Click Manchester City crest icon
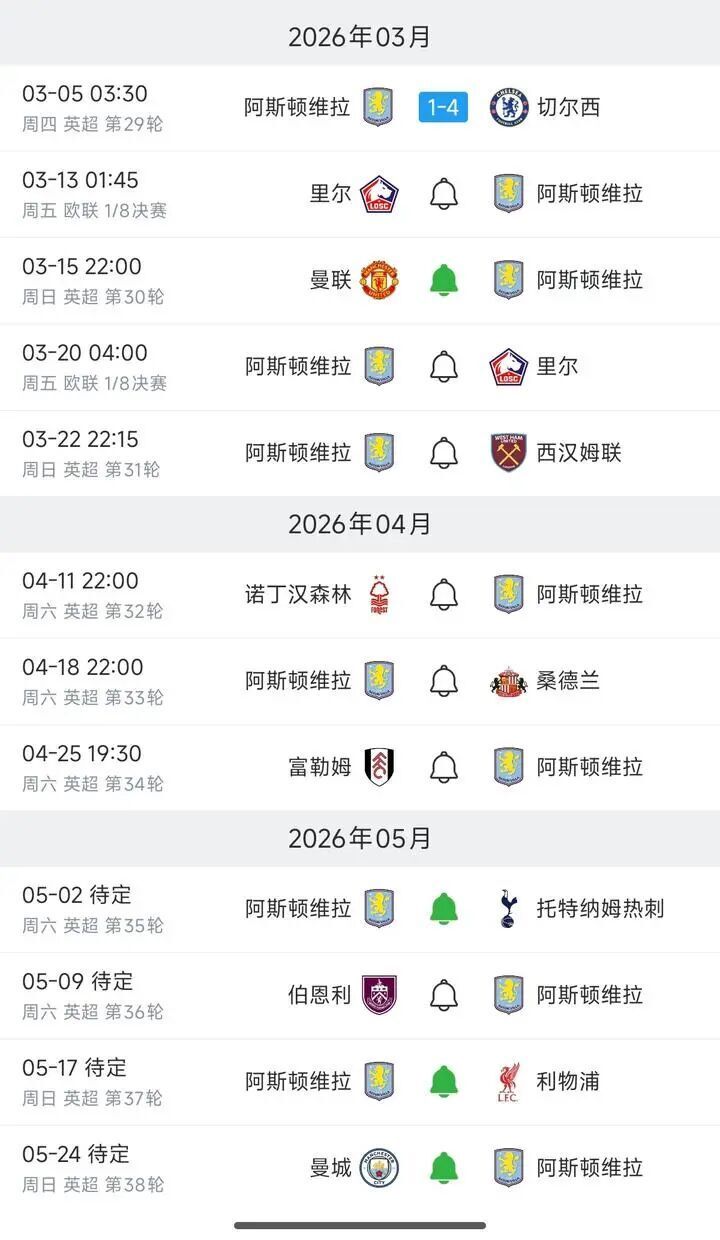 [379, 1168]
